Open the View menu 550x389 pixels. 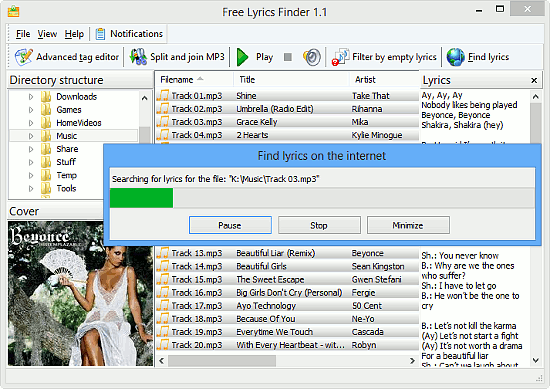pos(47,34)
